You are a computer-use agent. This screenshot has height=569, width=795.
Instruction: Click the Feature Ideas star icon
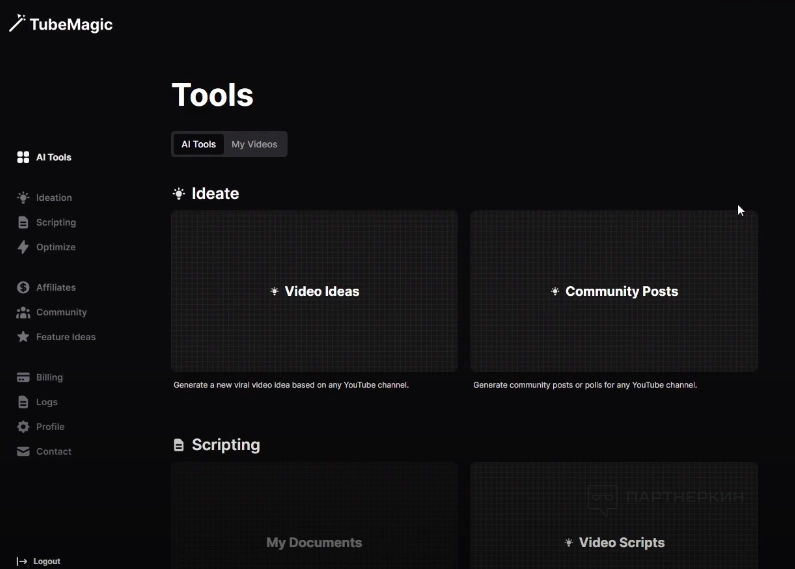point(23,337)
